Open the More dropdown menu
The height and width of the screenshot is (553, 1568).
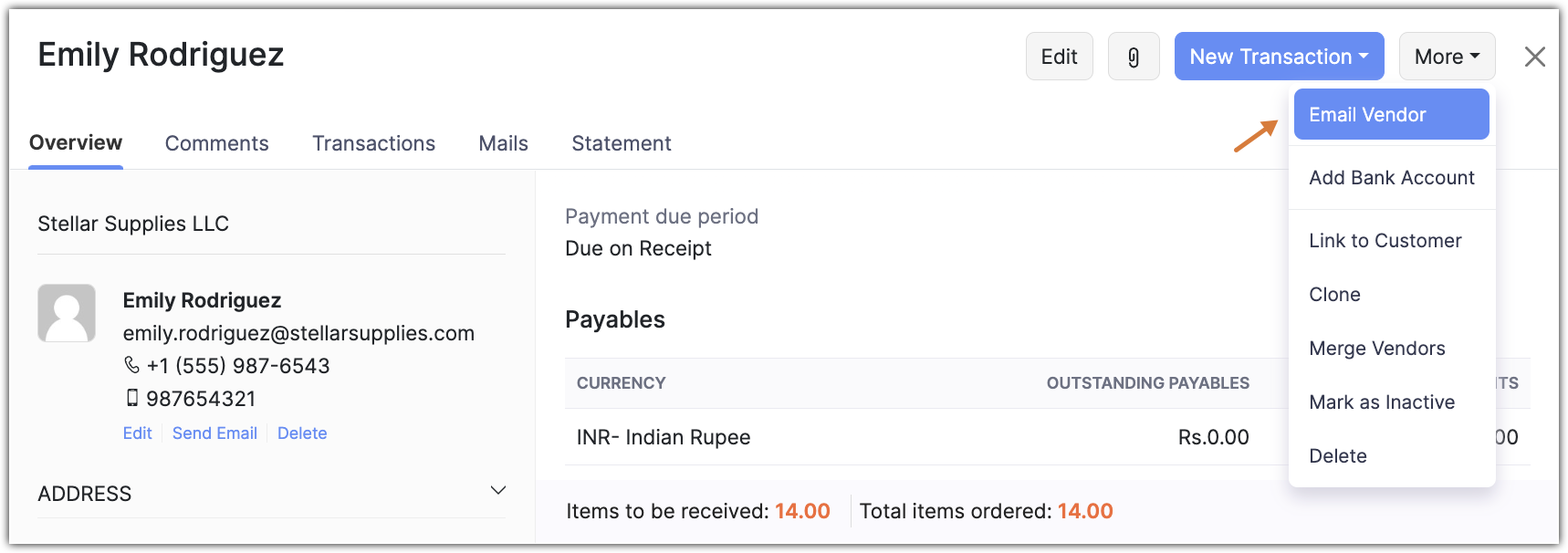click(1447, 57)
